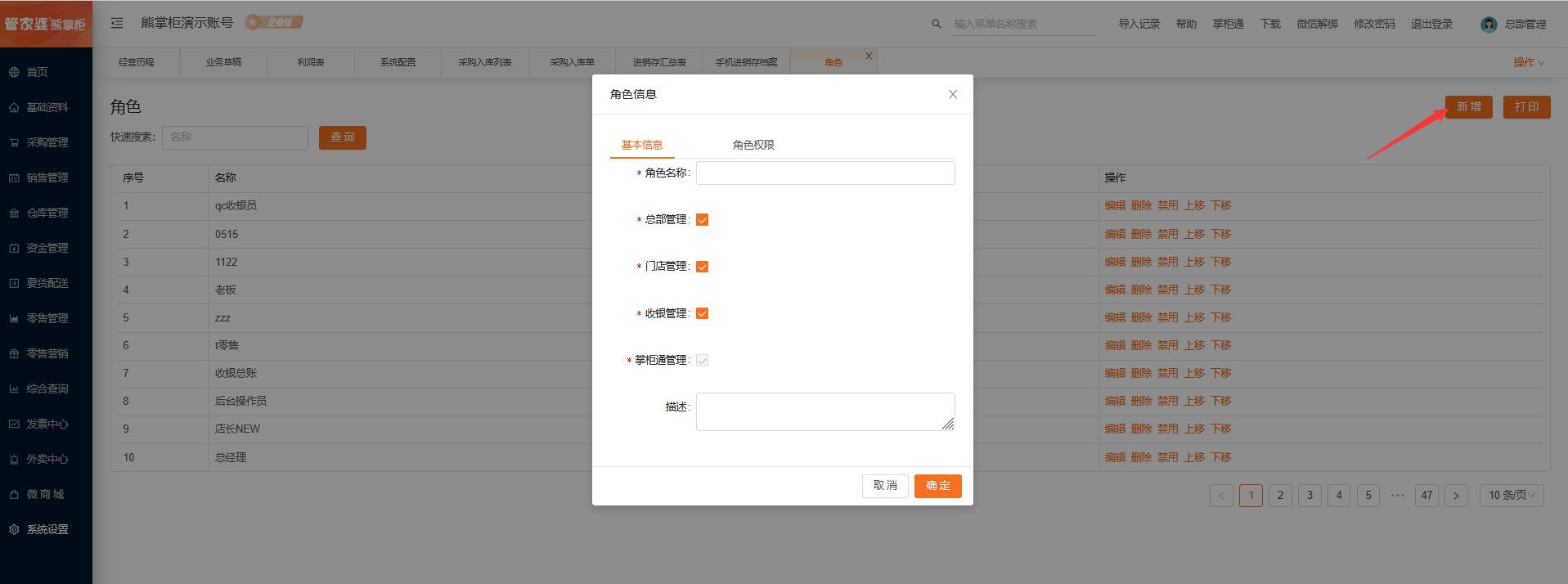Click the 总部管理 user avatar
The width and height of the screenshot is (1568, 584).
click(x=1489, y=25)
